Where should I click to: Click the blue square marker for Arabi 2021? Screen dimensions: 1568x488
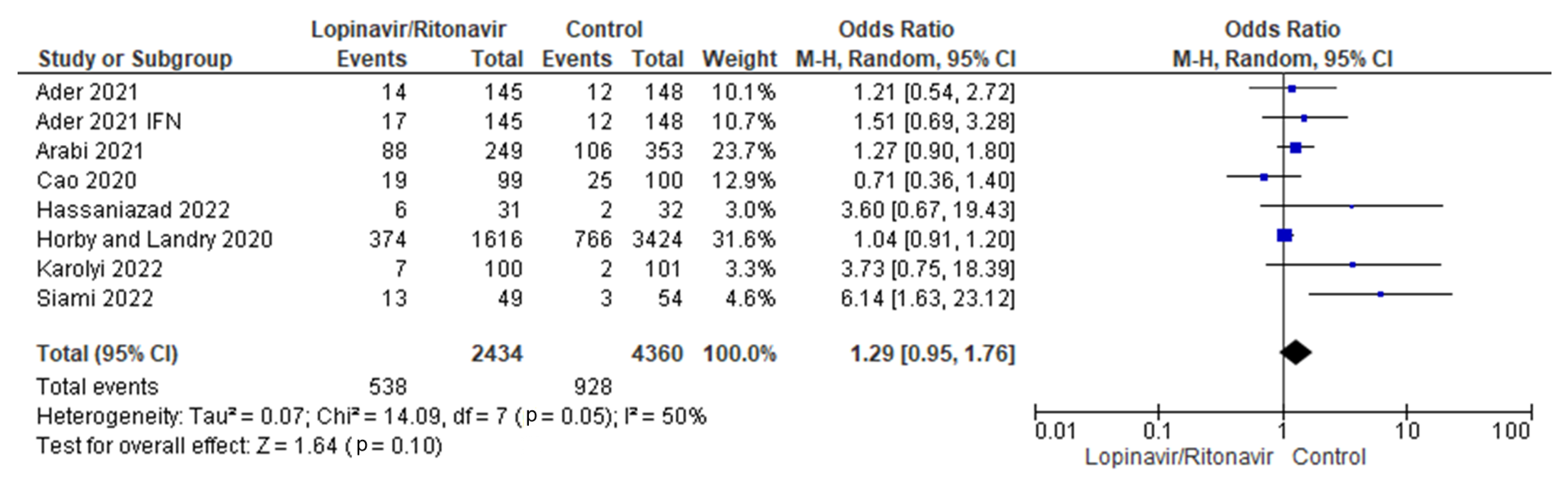(1295, 147)
